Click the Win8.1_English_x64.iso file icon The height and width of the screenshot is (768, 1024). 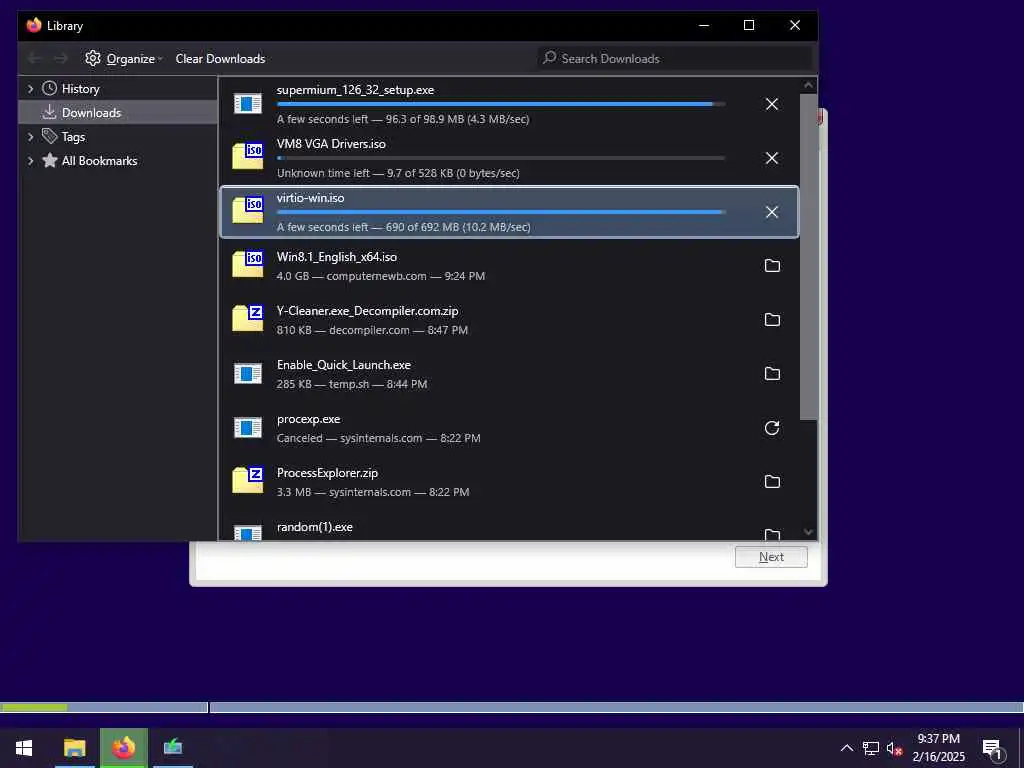coord(248,264)
